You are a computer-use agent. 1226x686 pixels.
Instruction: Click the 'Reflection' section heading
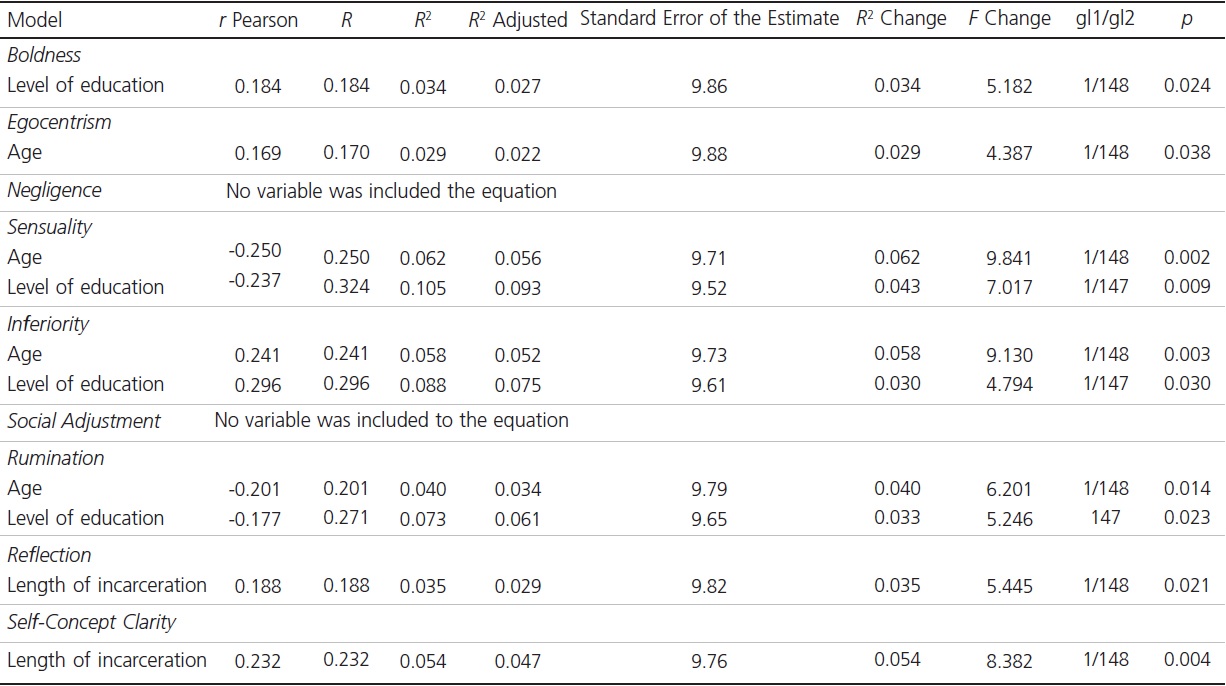click(x=49, y=555)
